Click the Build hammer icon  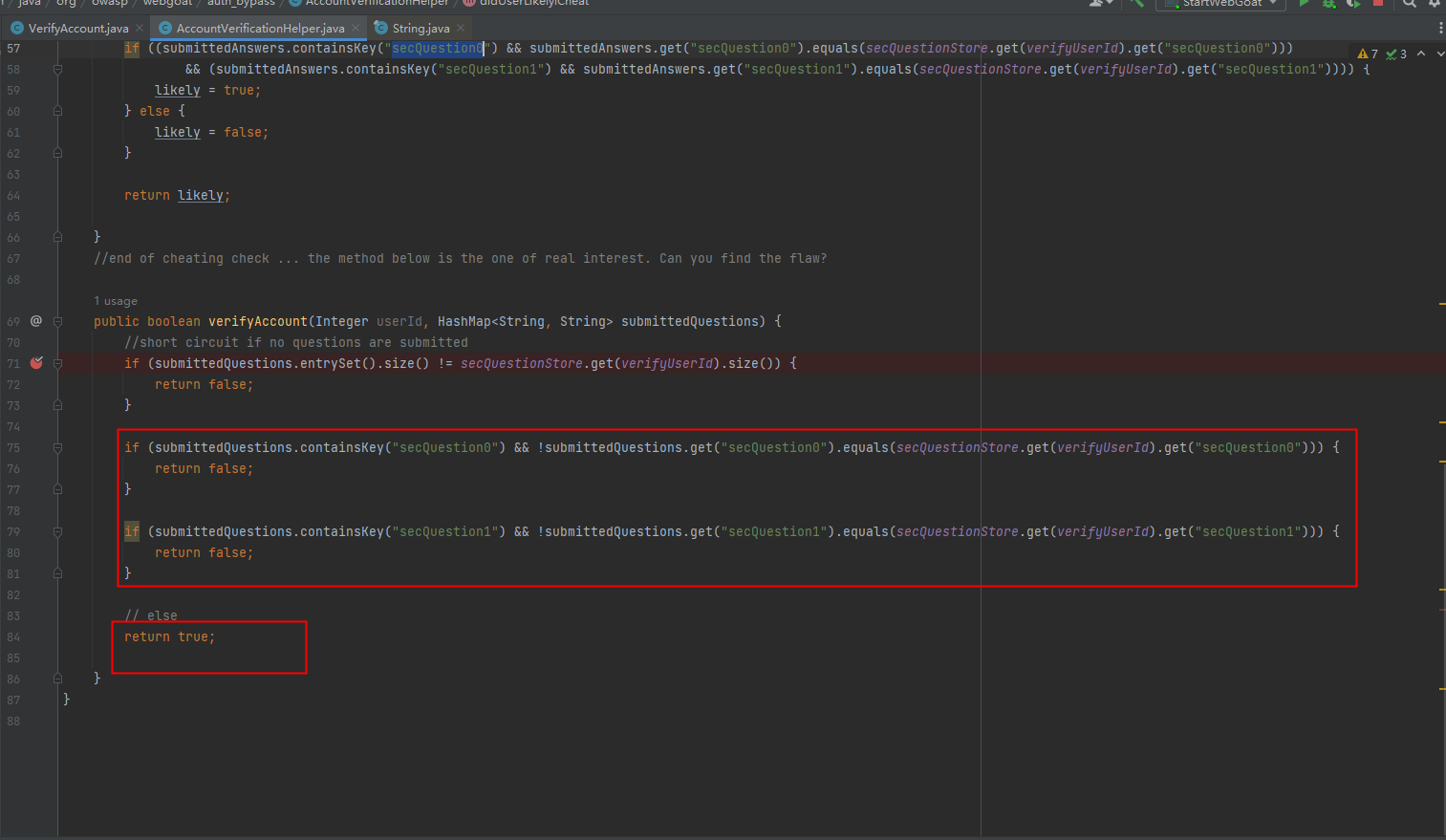(1136, 4)
